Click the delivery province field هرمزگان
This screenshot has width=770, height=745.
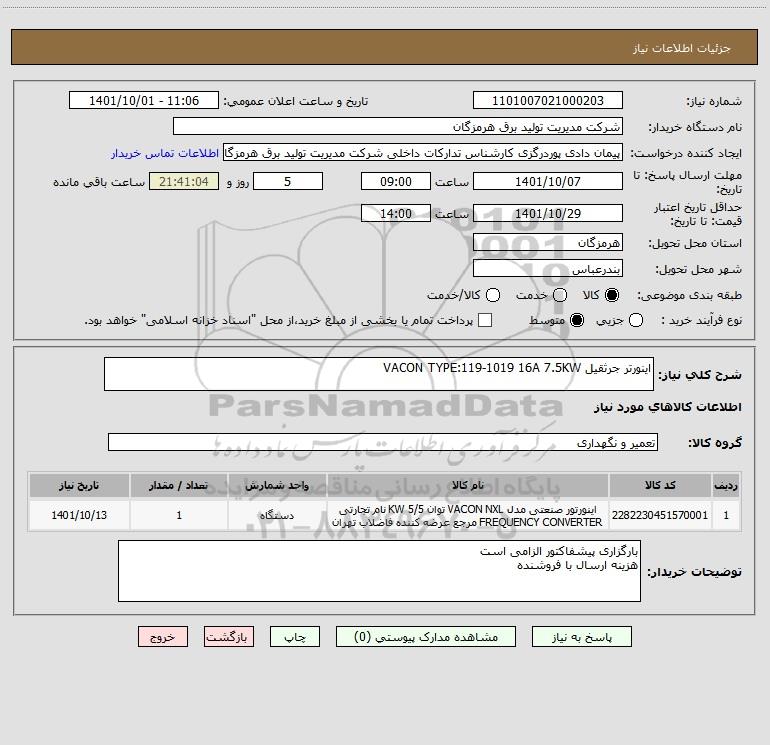[548, 242]
